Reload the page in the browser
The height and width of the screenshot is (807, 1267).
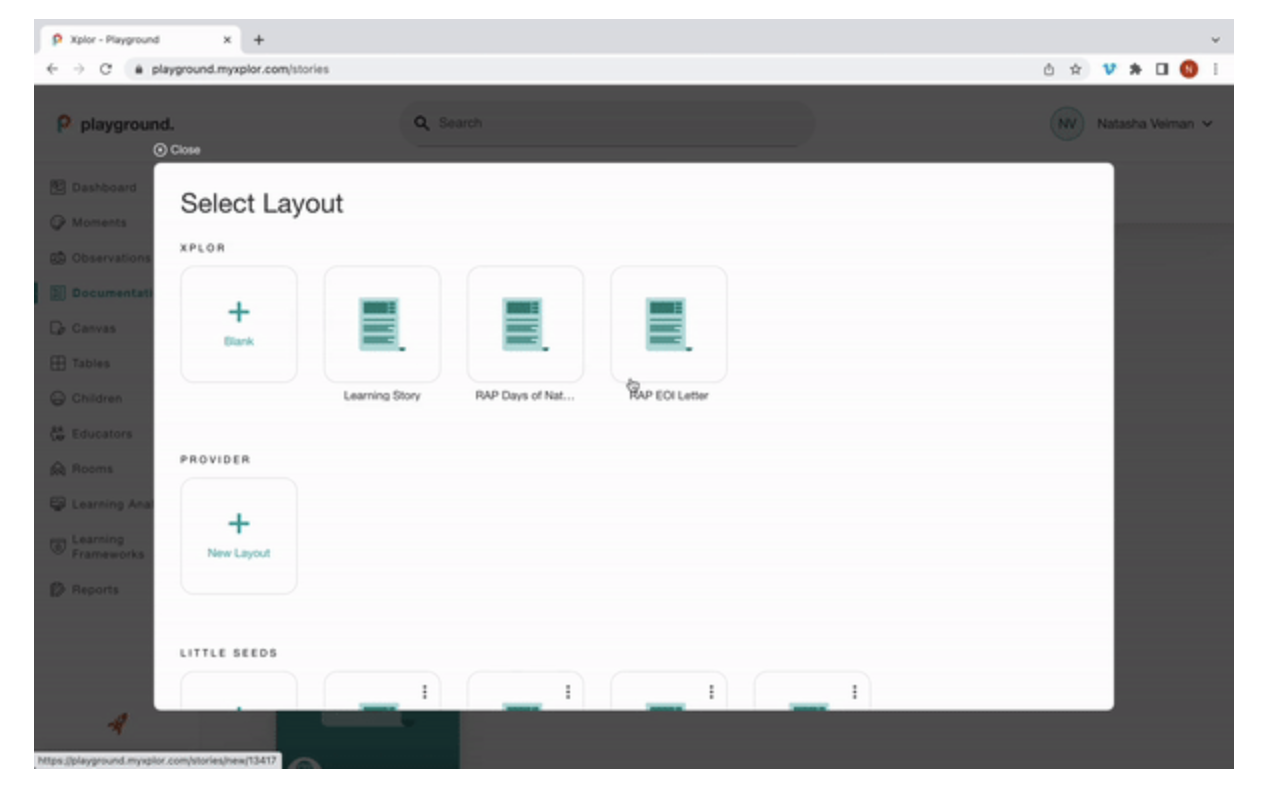click(105, 69)
